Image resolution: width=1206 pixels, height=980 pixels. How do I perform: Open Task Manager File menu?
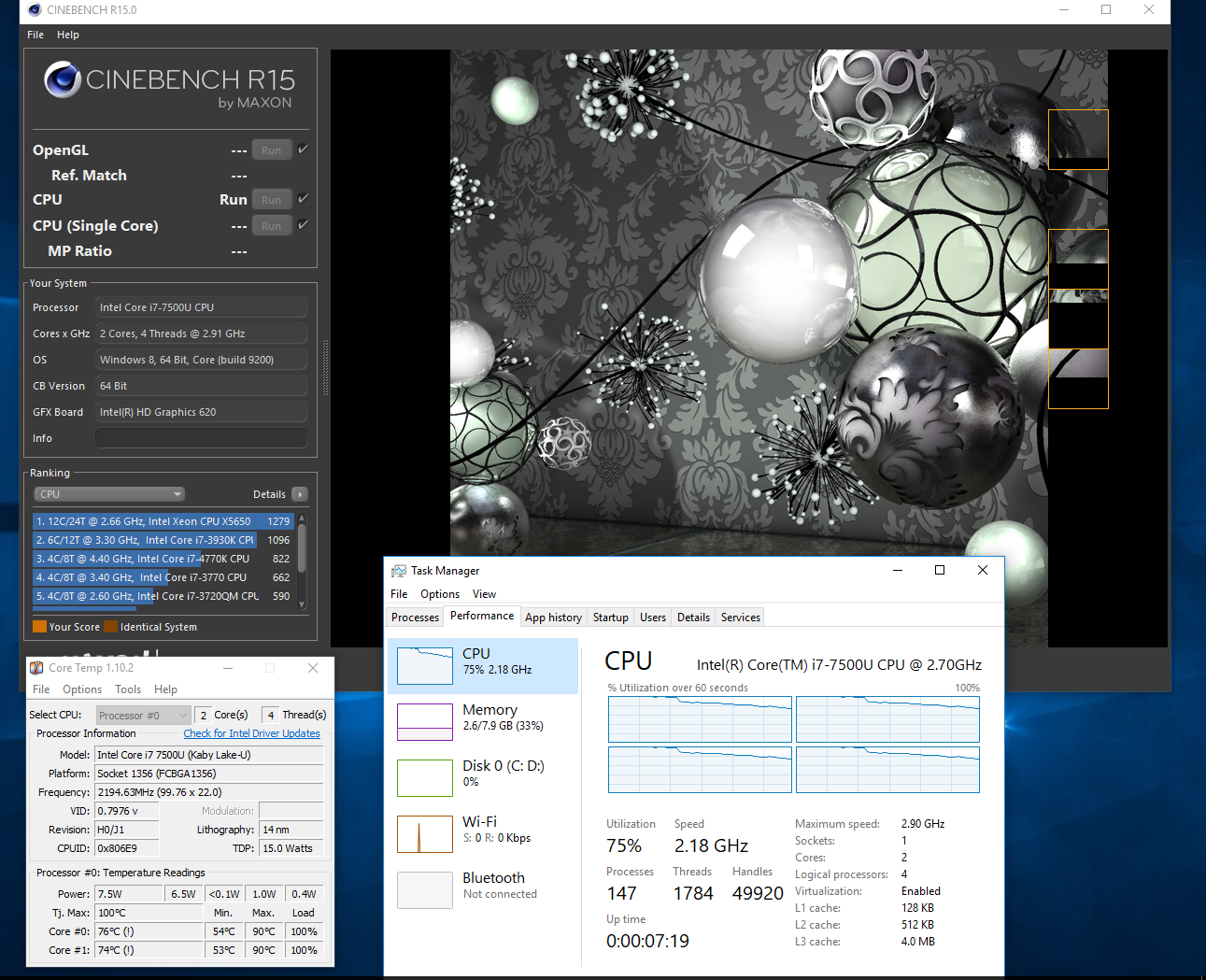click(399, 594)
